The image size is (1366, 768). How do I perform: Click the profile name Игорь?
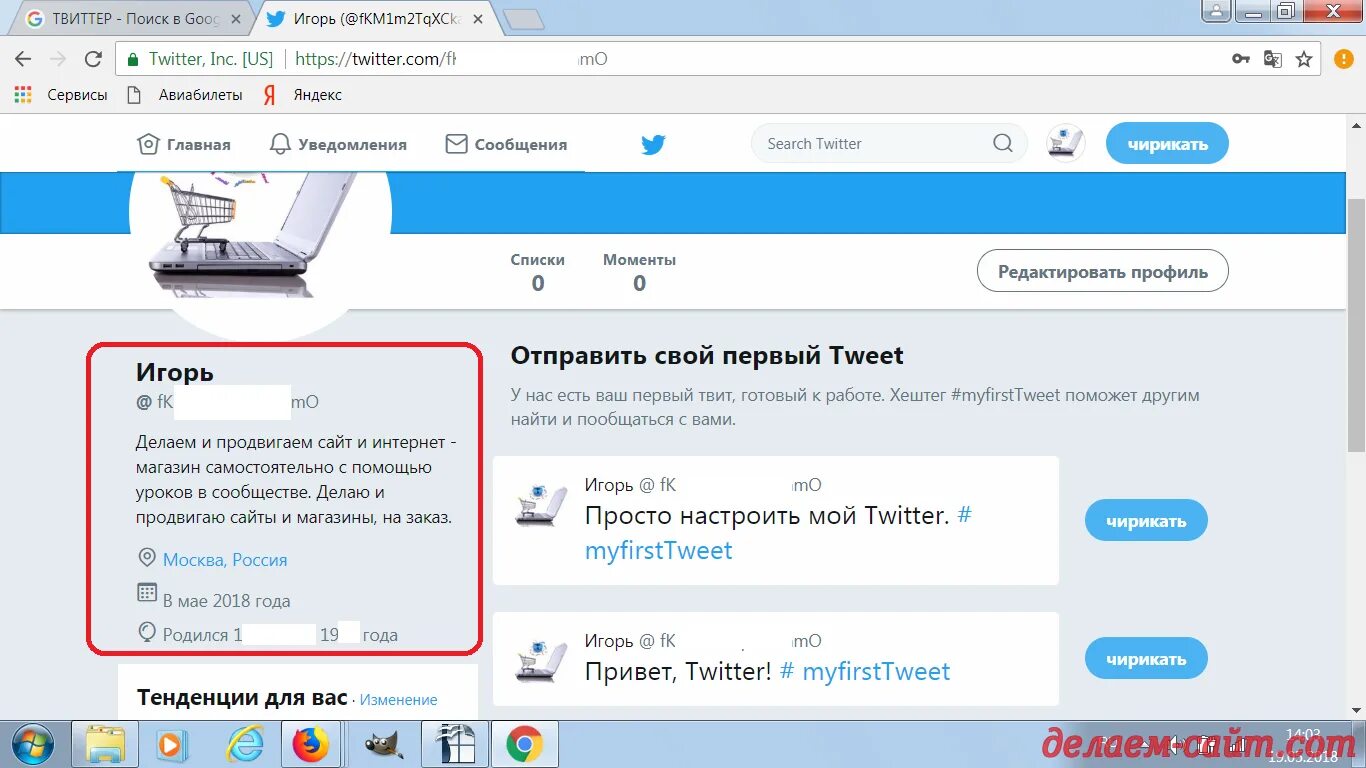tap(175, 372)
